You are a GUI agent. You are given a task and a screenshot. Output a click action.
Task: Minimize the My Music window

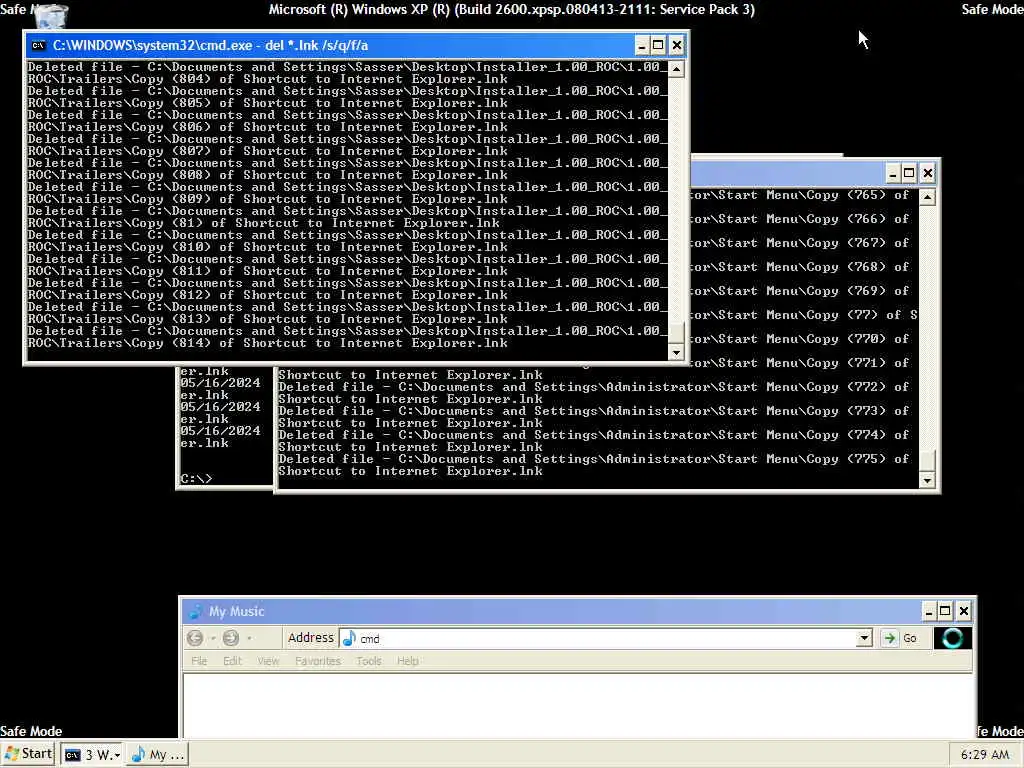[x=928, y=611]
